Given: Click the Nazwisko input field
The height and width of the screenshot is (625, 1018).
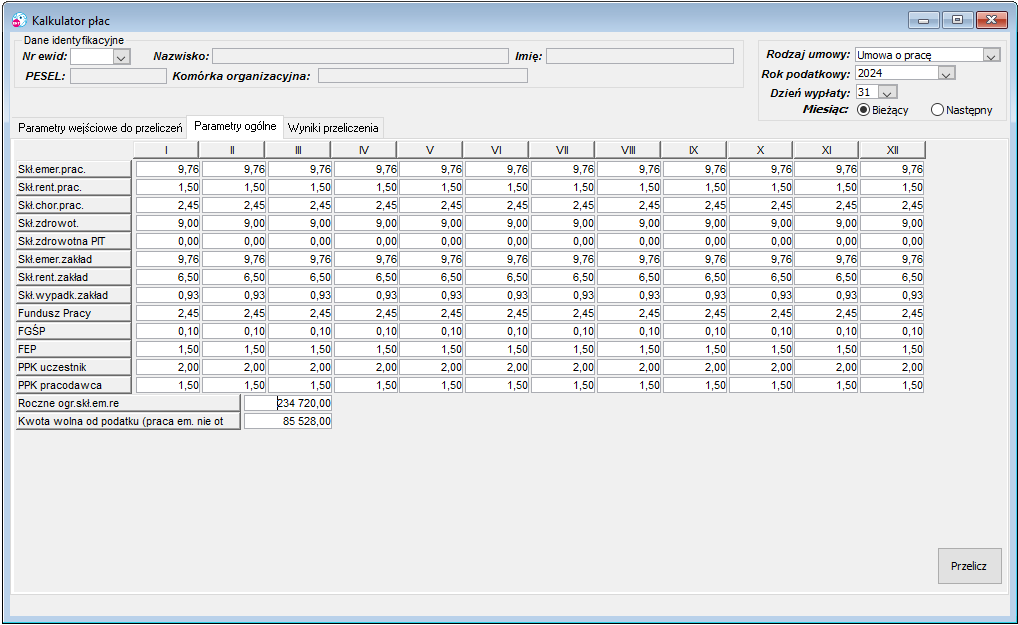Looking at the screenshot, I should pos(360,56).
